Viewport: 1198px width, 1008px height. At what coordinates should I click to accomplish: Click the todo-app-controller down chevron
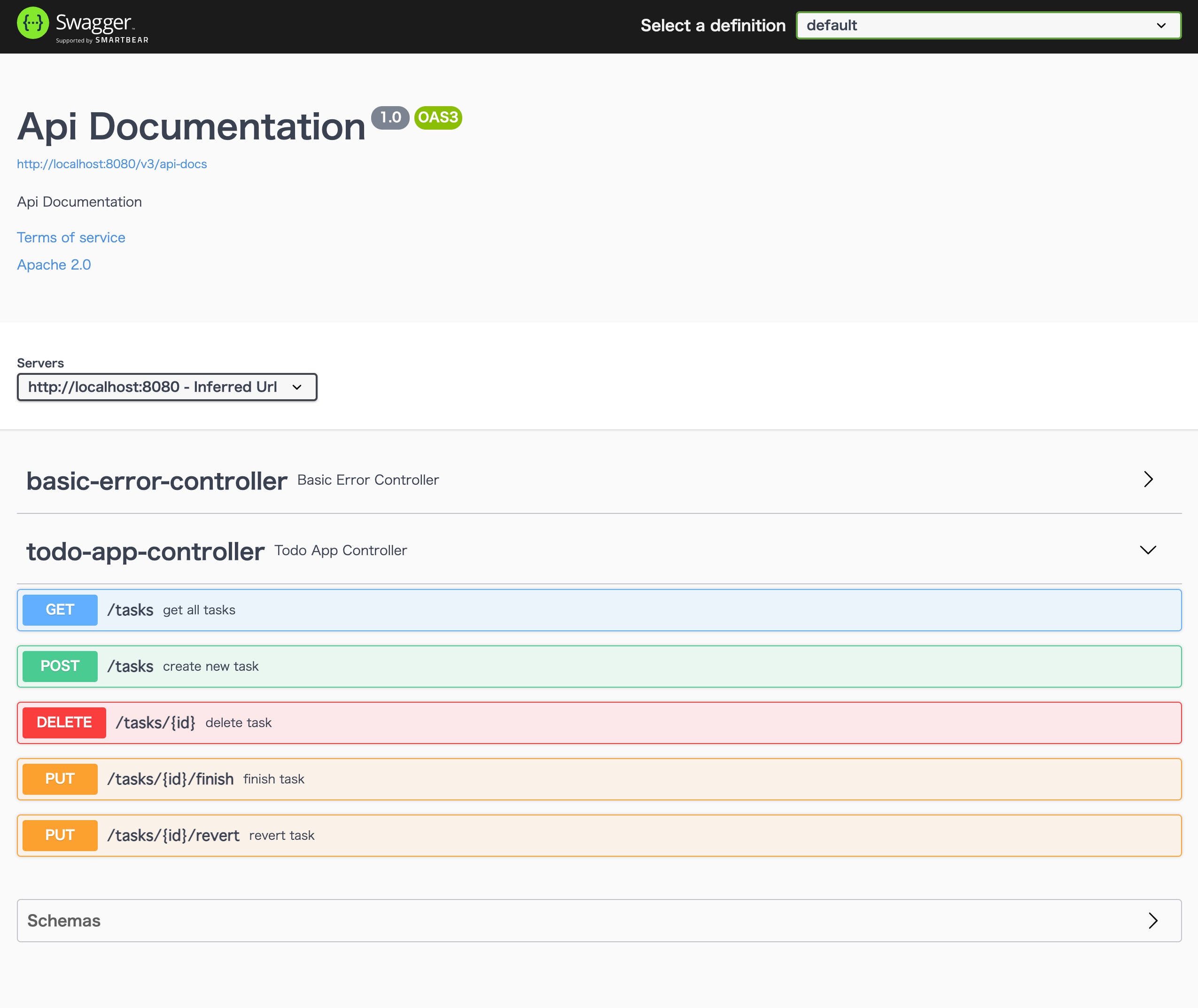point(1148,551)
